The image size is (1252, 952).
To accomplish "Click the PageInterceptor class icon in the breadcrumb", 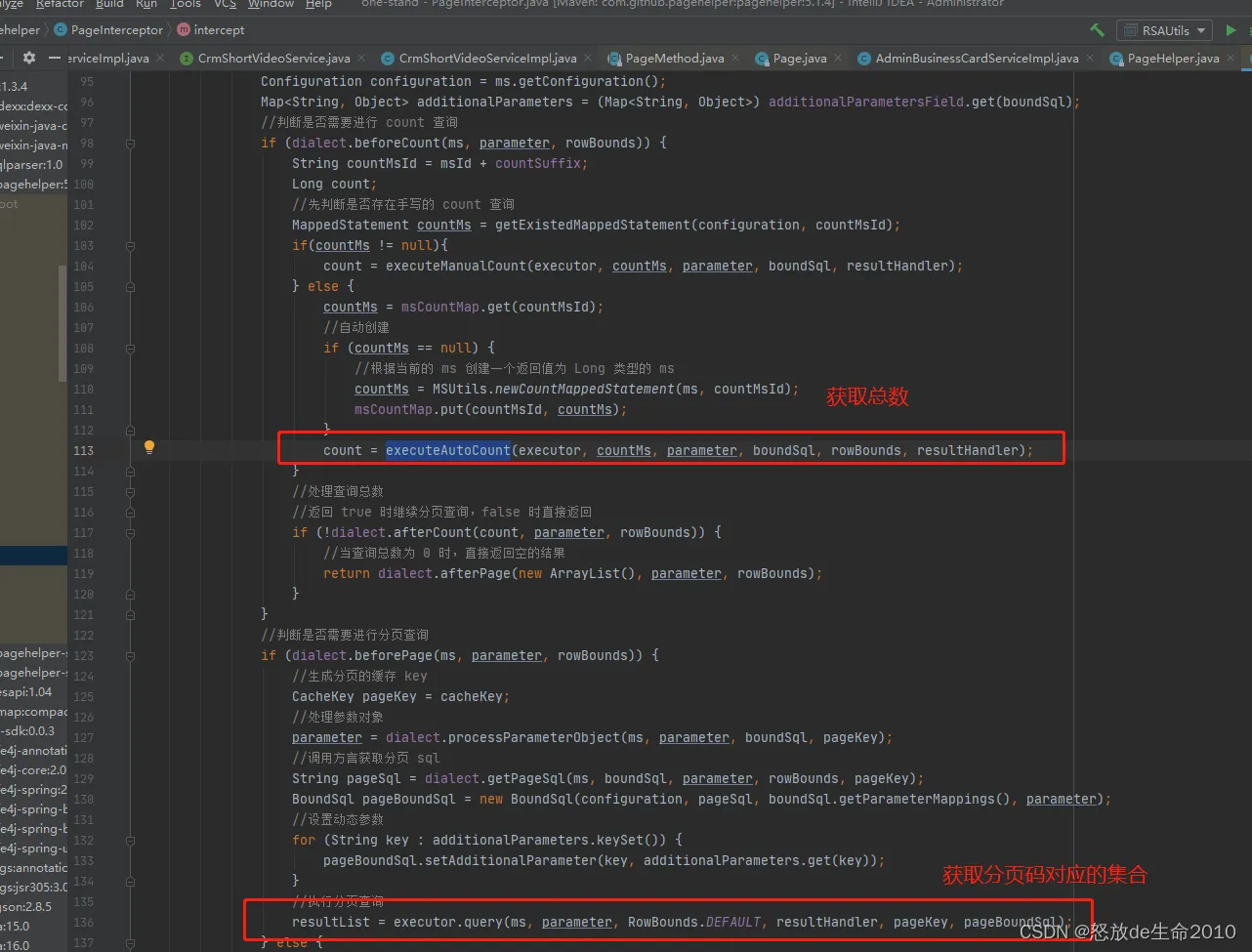I will coord(59,30).
